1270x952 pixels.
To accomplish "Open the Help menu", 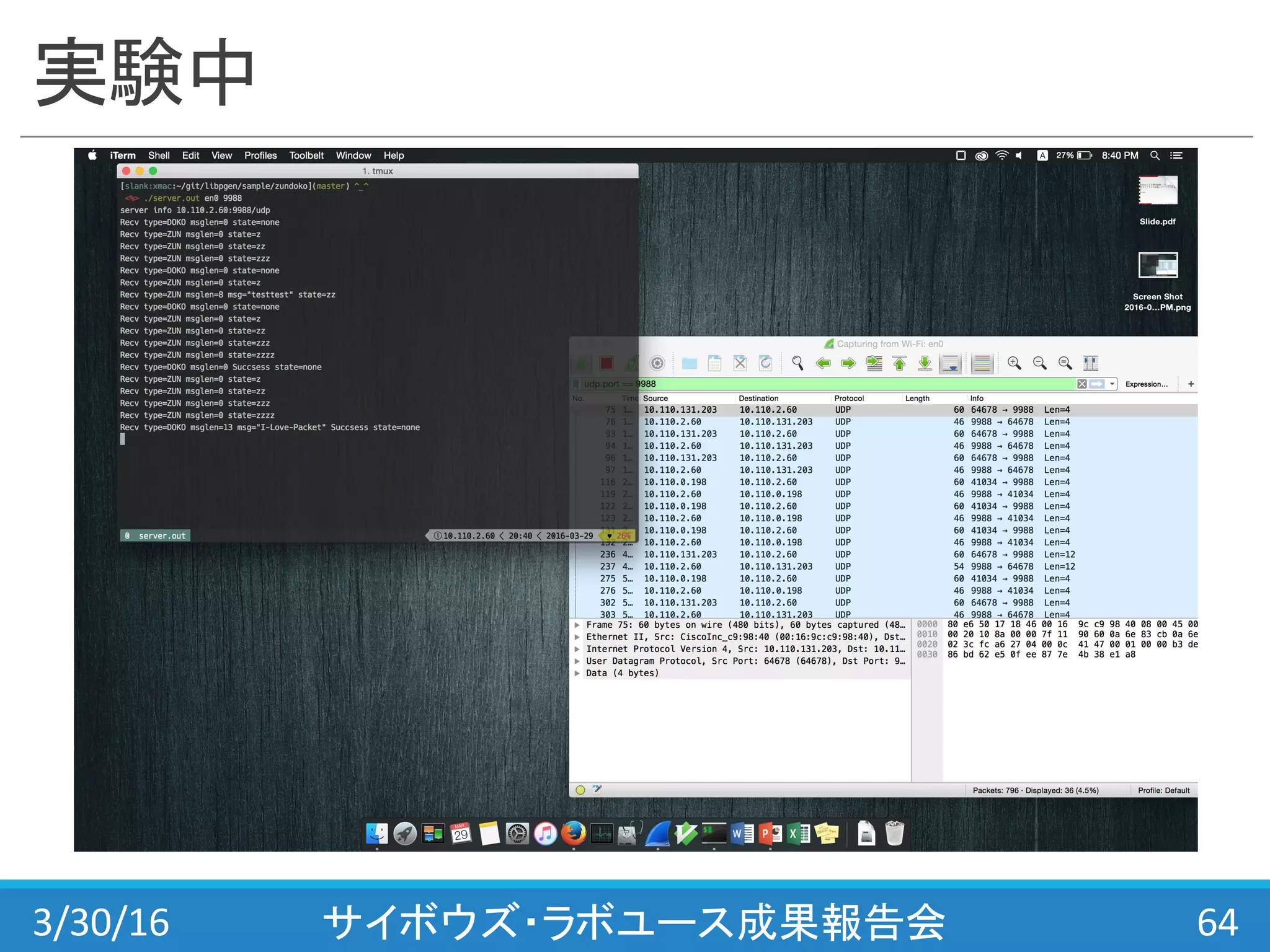I will click(394, 156).
